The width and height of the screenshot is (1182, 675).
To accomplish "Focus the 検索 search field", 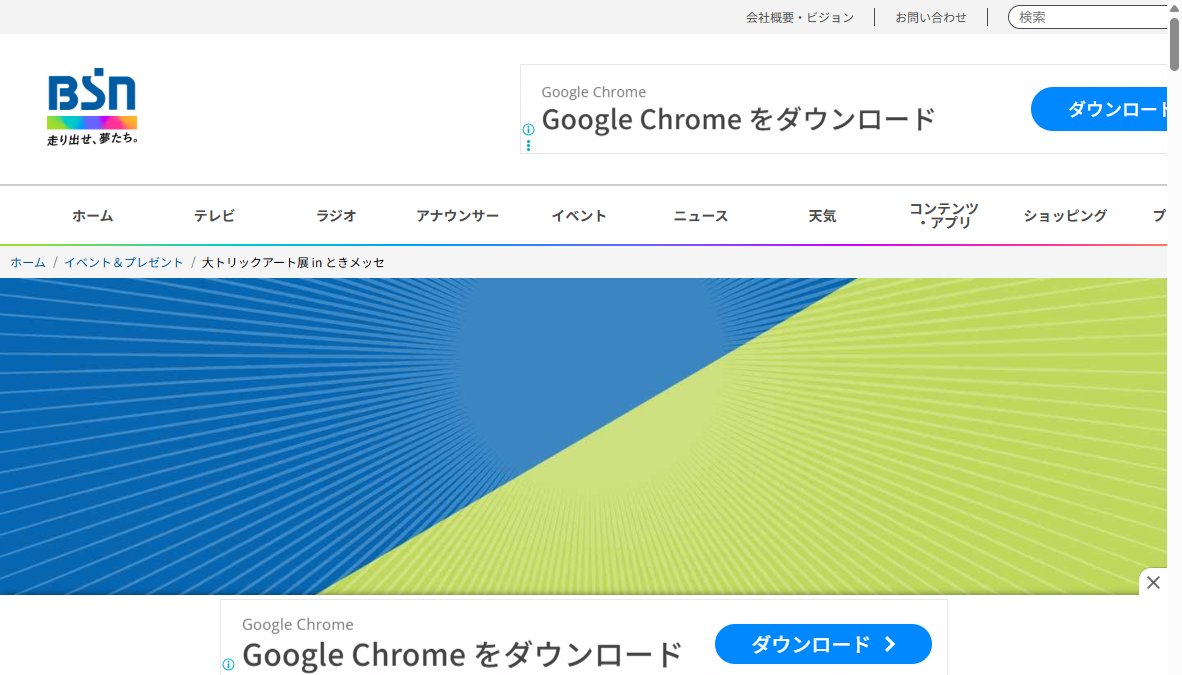I will click(1088, 17).
